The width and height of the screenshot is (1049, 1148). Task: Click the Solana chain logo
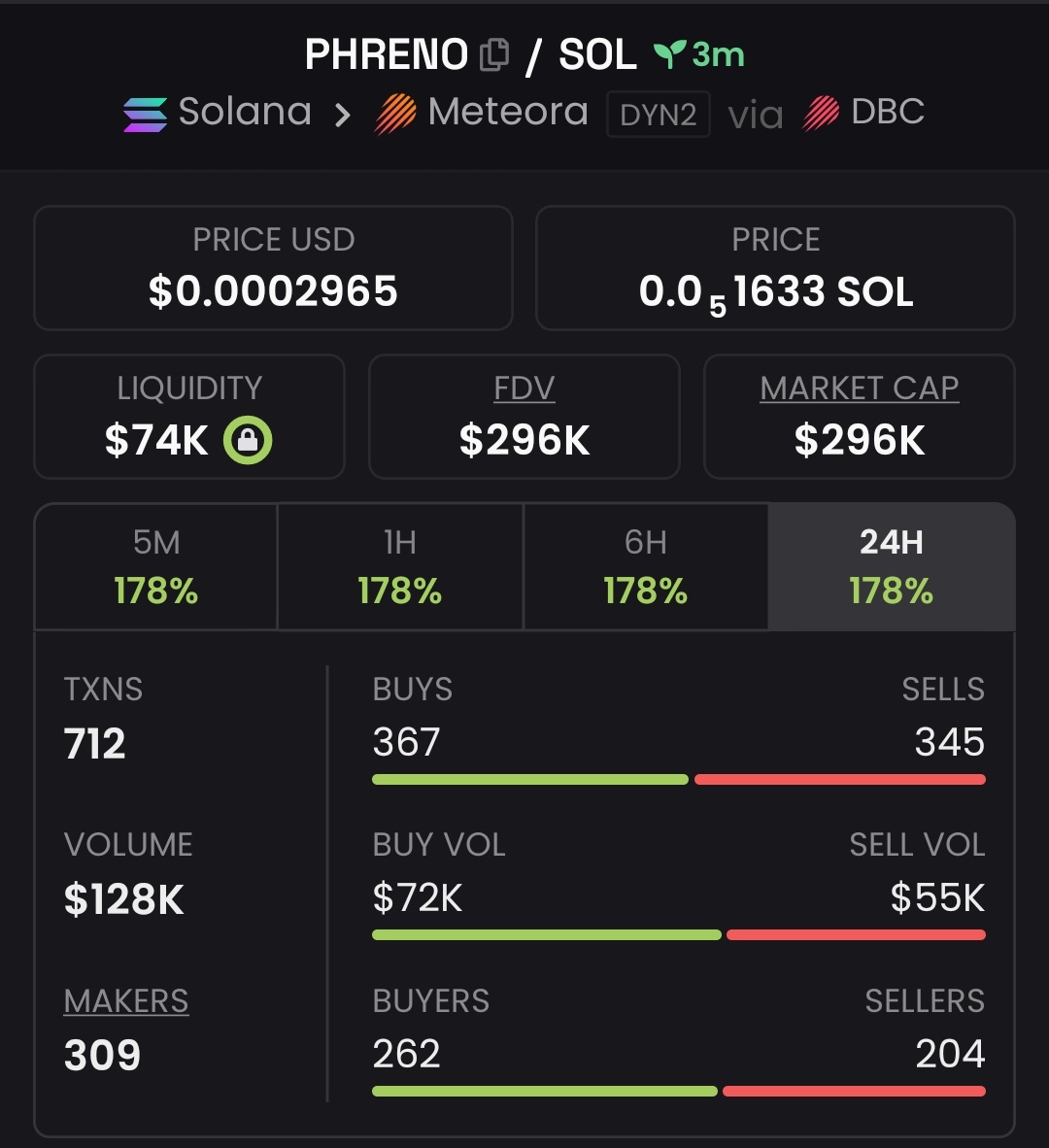pyautogui.click(x=145, y=115)
